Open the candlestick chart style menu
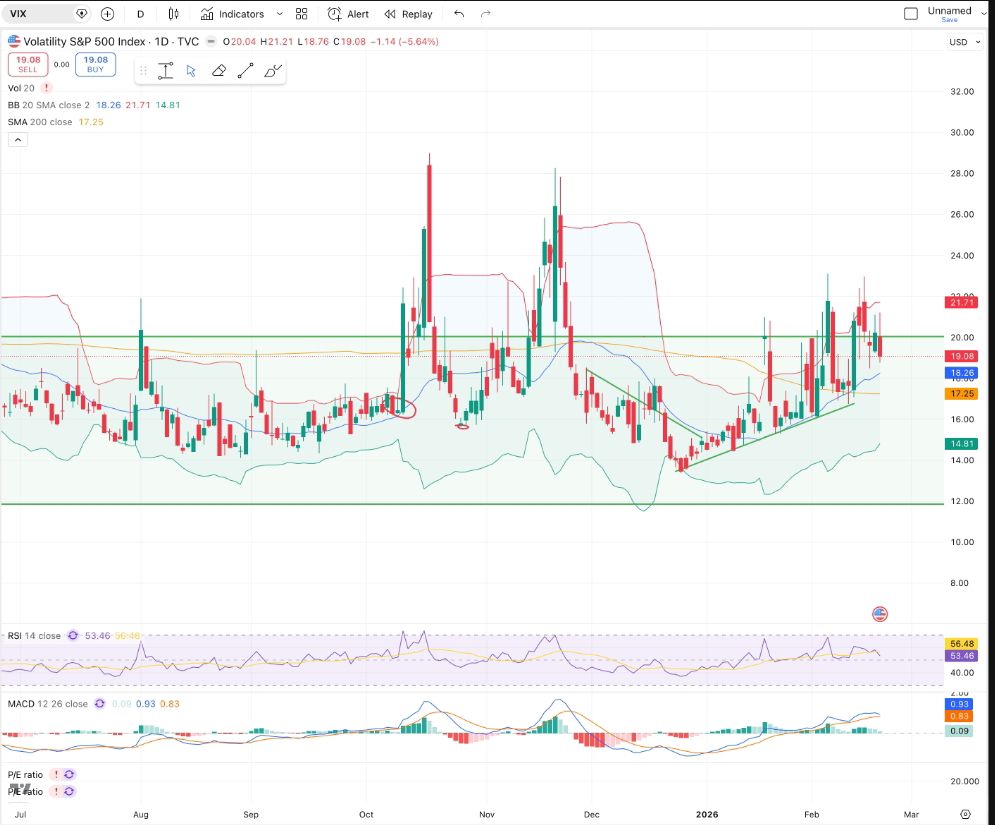 [174, 14]
